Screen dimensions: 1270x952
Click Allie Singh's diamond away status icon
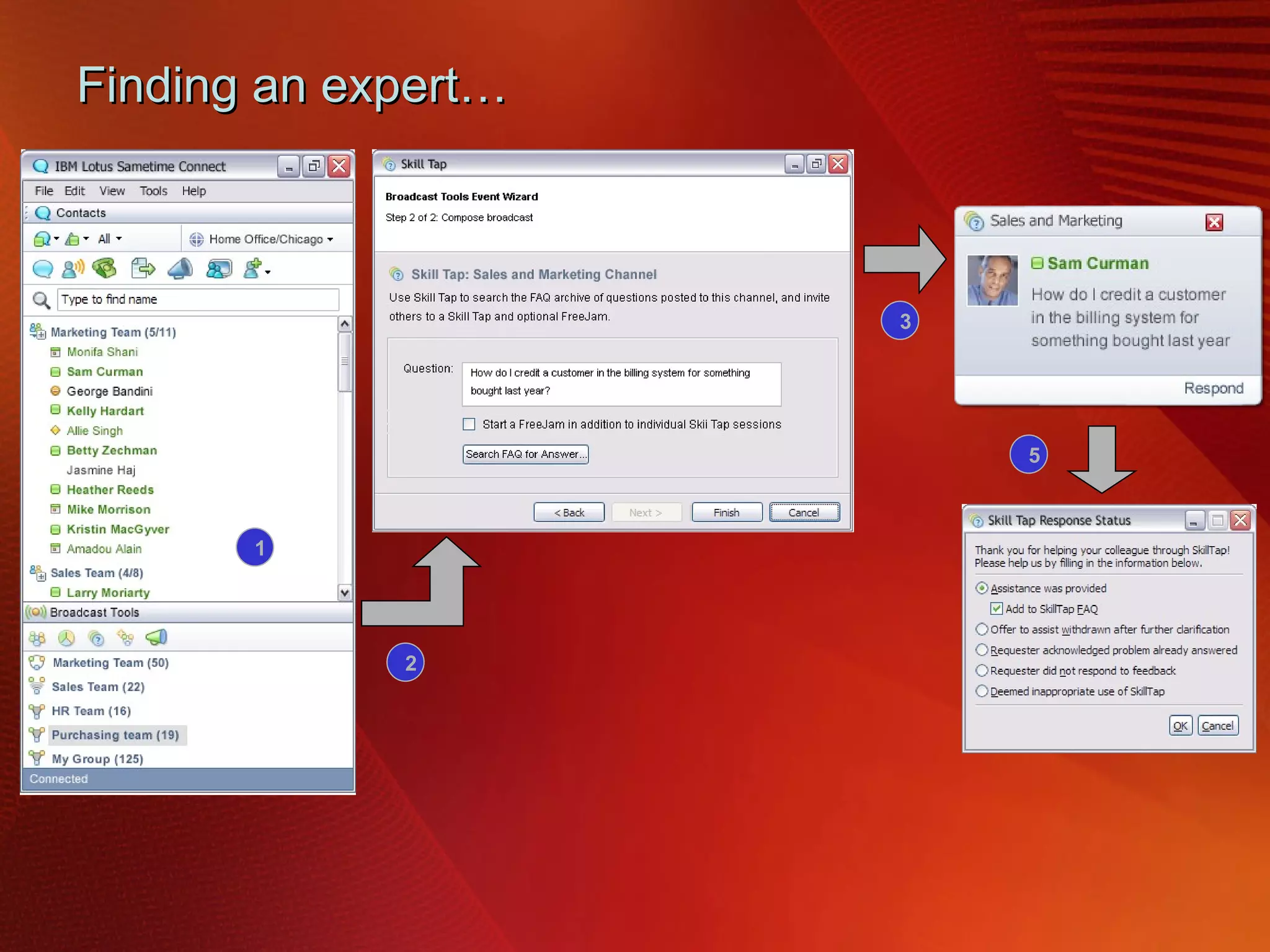(55, 430)
